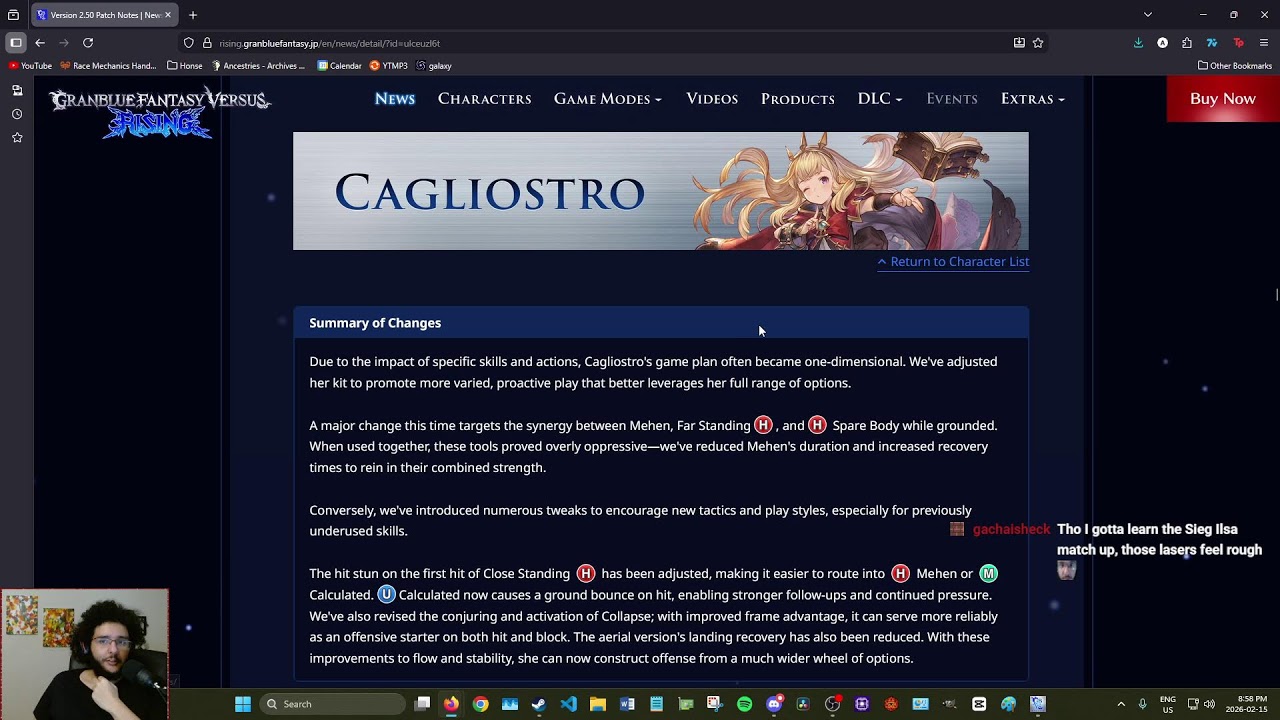Image resolution: width=1280 pixels, height=720 pixels.
Task: Open Task View on the taskbar
Action: point(423,704)
